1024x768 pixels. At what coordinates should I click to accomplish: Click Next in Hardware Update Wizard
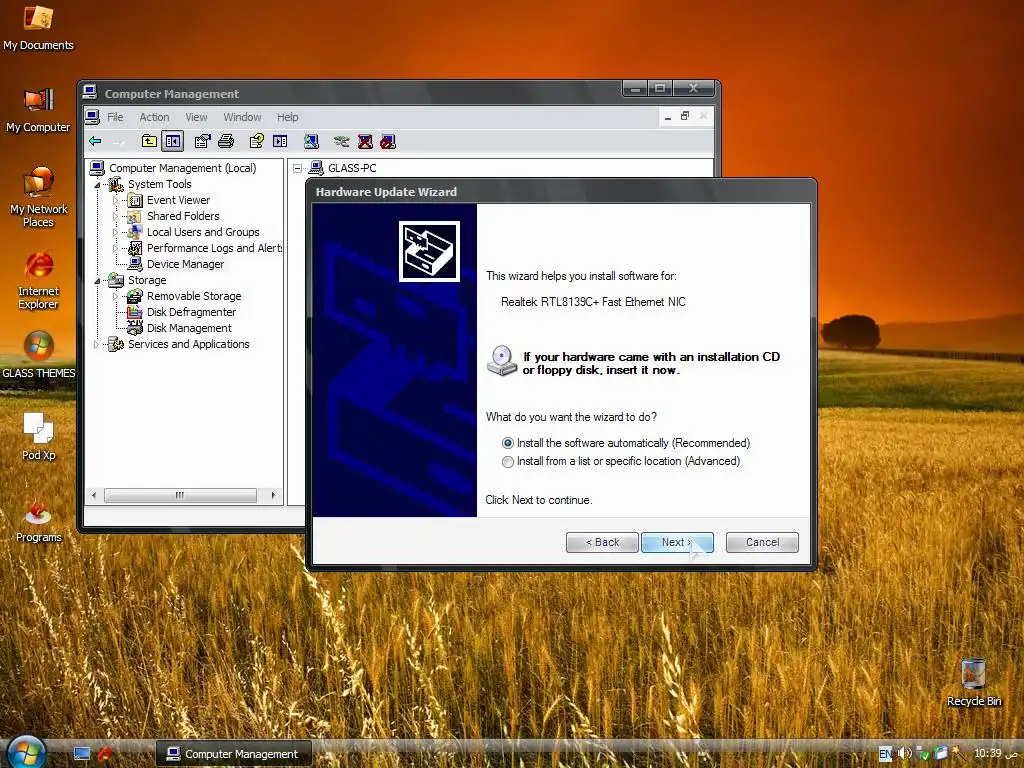pyautogui.click(x=677, y=542)
